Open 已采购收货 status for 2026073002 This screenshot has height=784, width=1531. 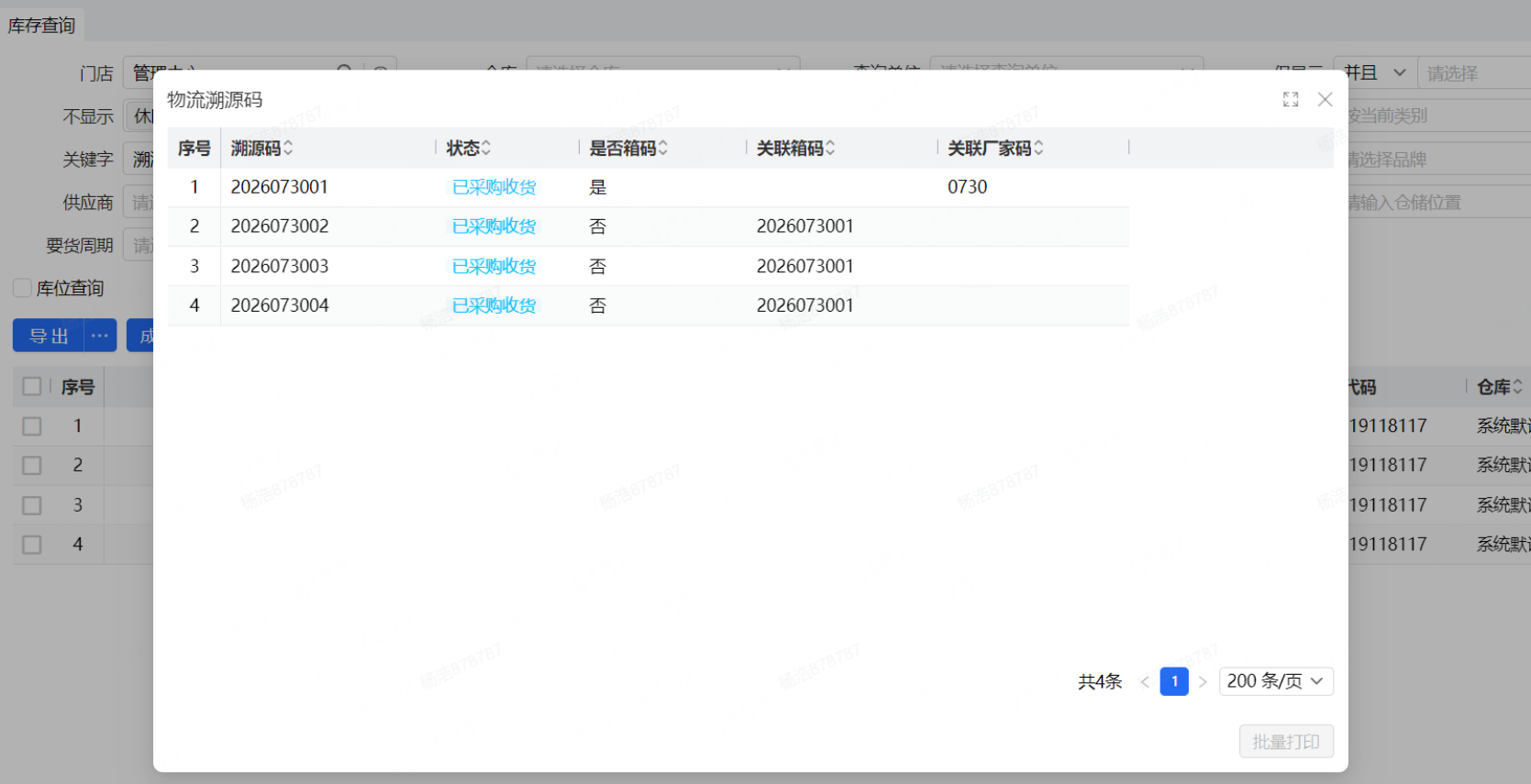point(494,226)
